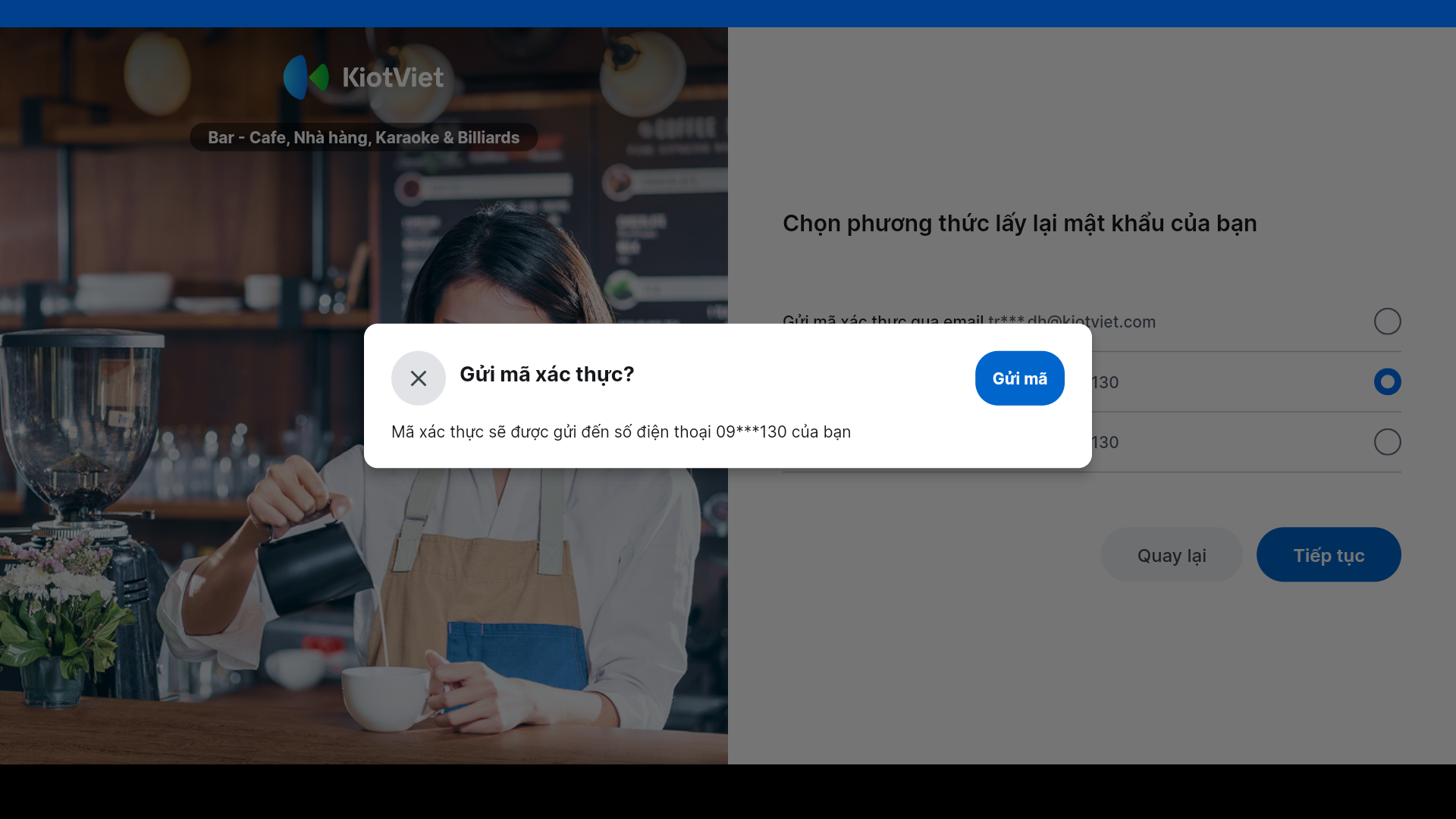Click the dialog message about phone 09***130
1456x819 pixels.
coord(621,431)
